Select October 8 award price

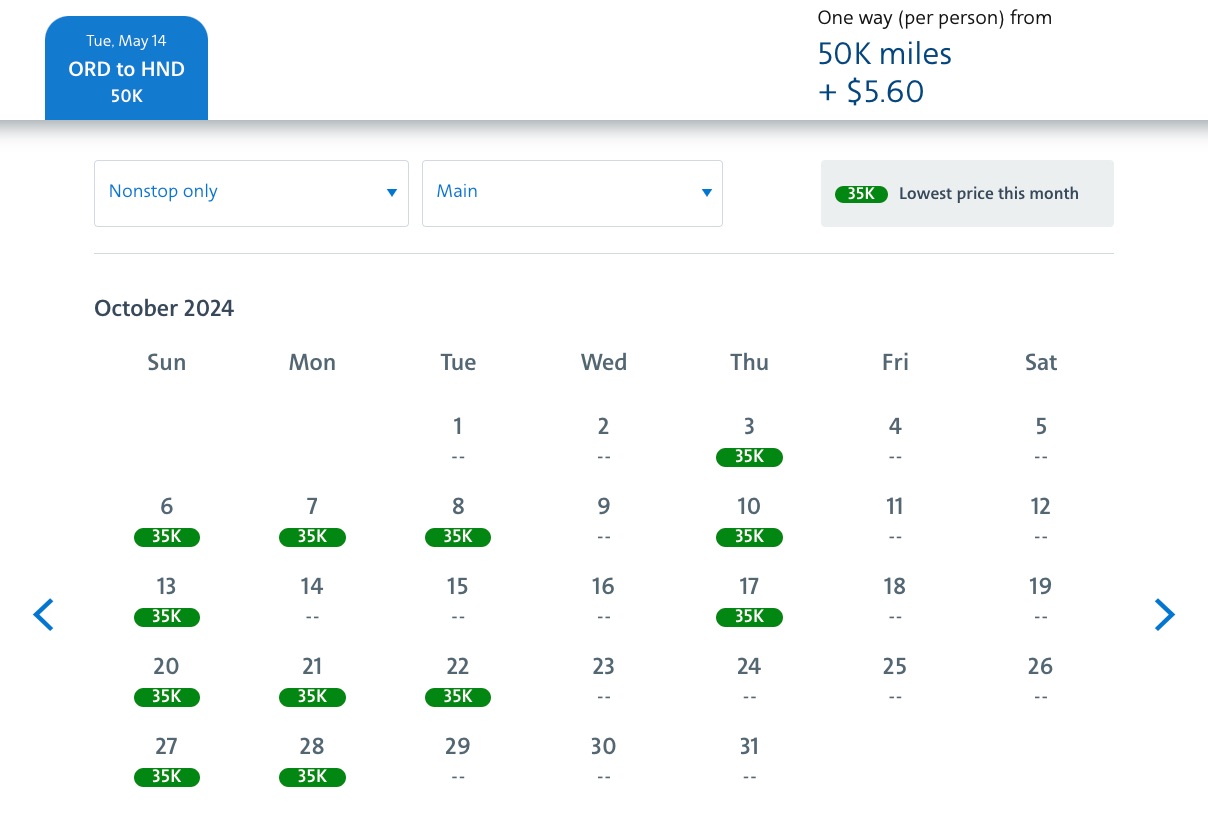click(458, 536)
